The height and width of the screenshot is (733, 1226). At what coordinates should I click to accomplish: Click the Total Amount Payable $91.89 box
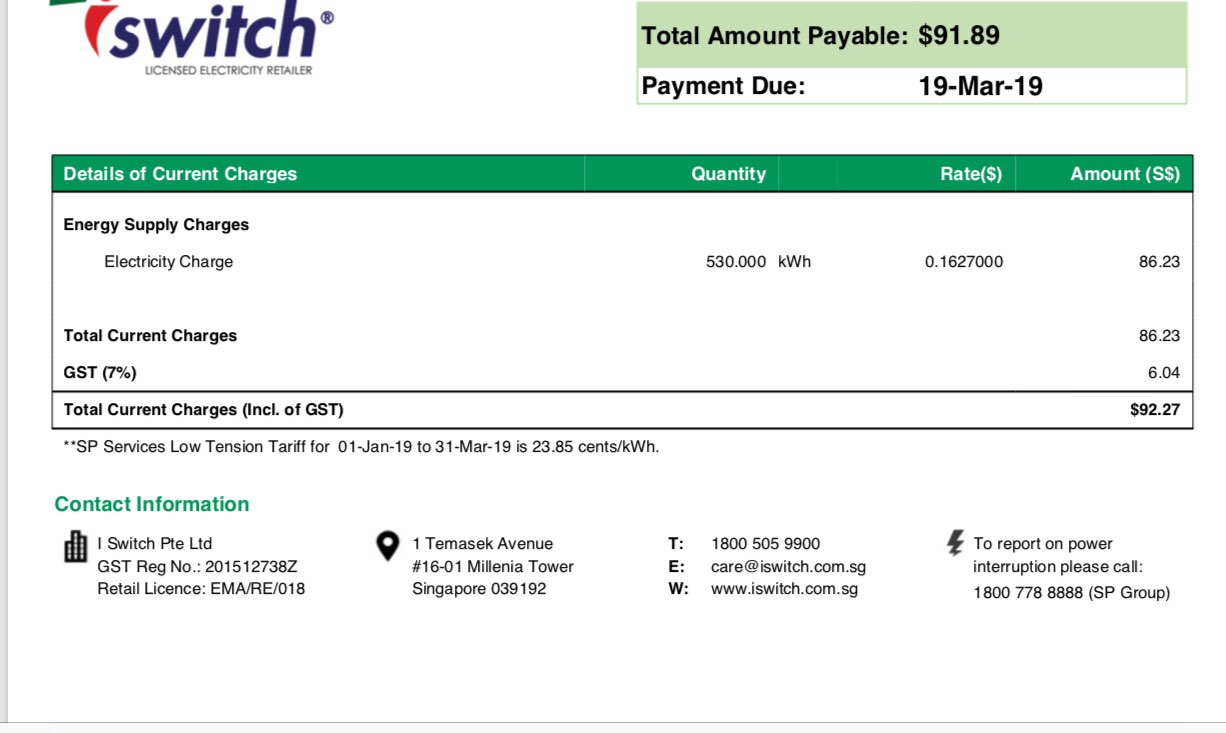point(911,36)
